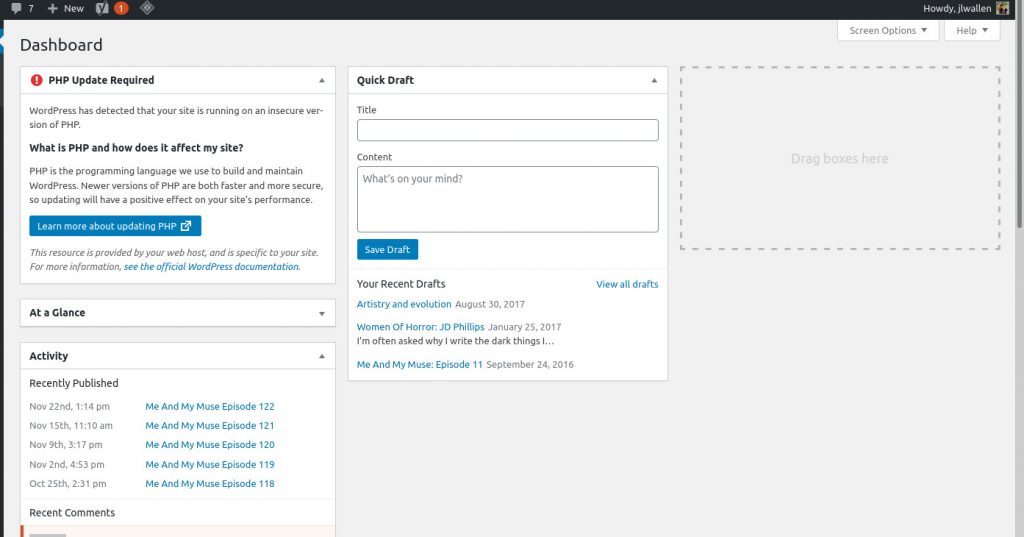The image size is (1024, 537).
Task: Open the Artistry and evolution draft
Action: click(x=404, y=304)
